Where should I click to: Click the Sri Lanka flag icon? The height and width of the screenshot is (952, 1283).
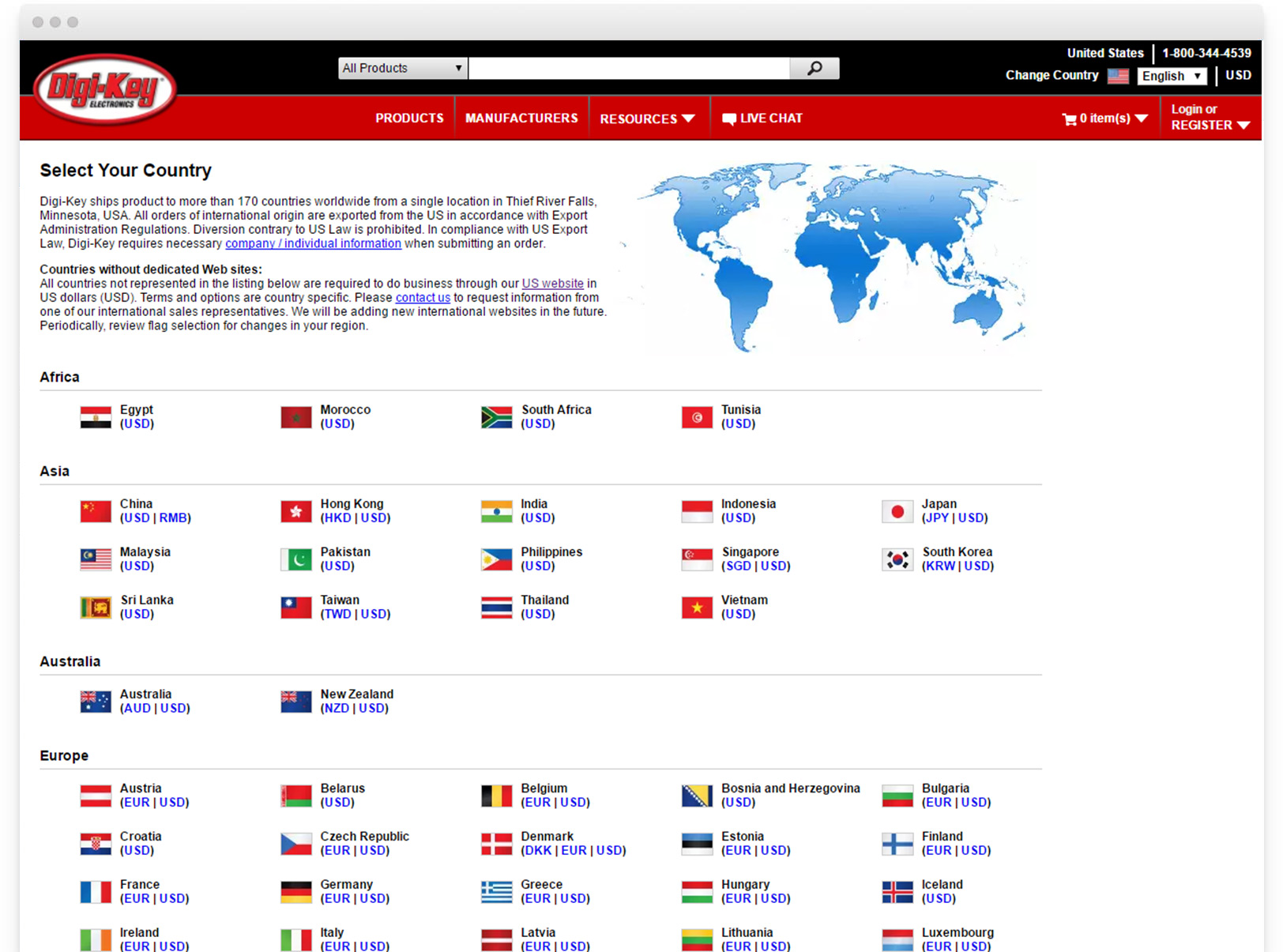tap(96, 608)
